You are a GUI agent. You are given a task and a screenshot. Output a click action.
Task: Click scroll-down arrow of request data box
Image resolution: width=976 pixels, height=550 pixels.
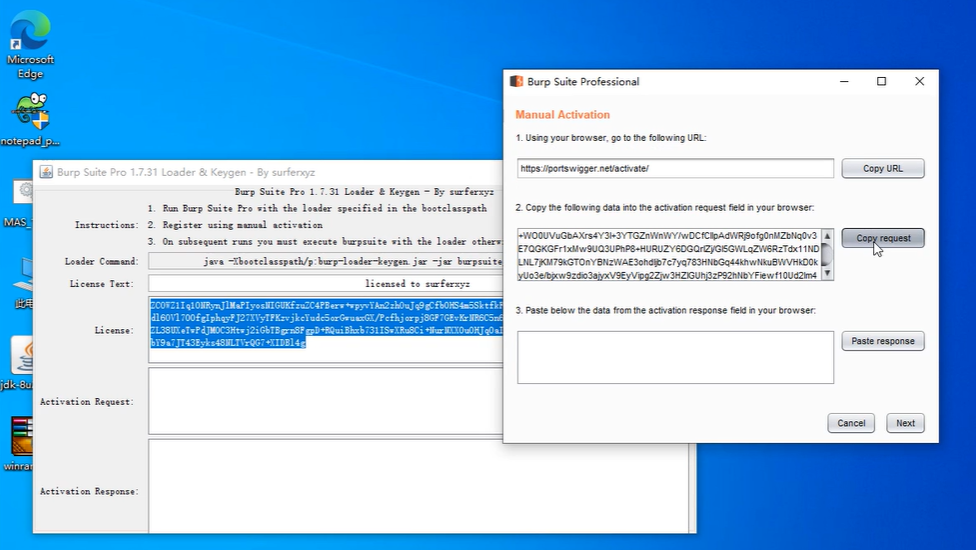(827, 274)
